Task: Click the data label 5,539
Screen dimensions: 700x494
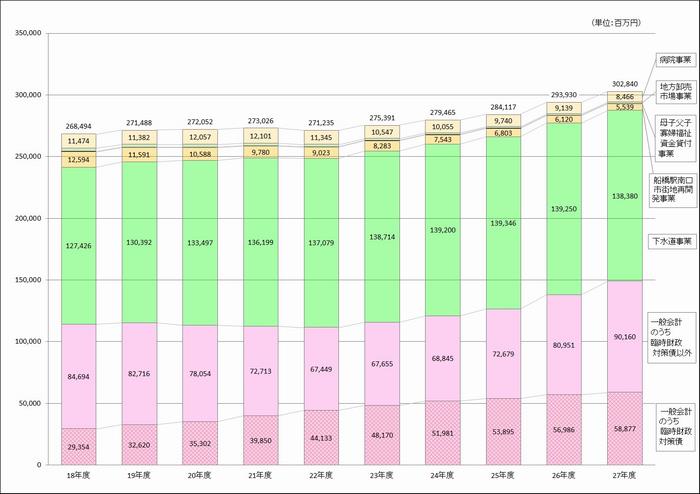Action: click(x=625, y=107)
